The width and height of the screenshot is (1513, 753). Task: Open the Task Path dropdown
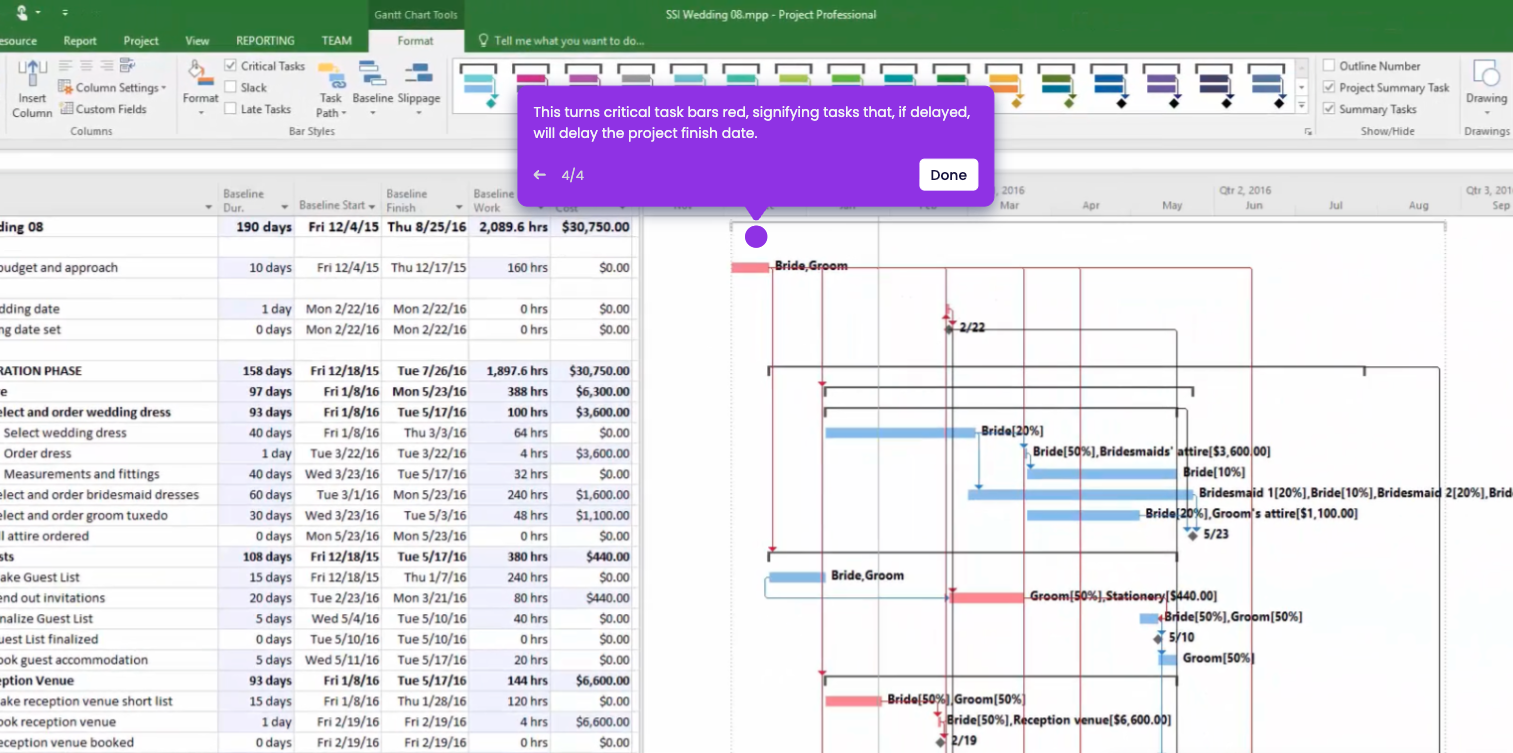pyautogui.click(x=330, y=88)
